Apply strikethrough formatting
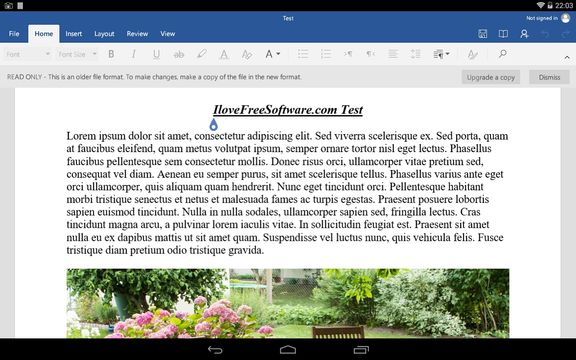The width and height of the screenshot is (576, 360). [179, 54]
